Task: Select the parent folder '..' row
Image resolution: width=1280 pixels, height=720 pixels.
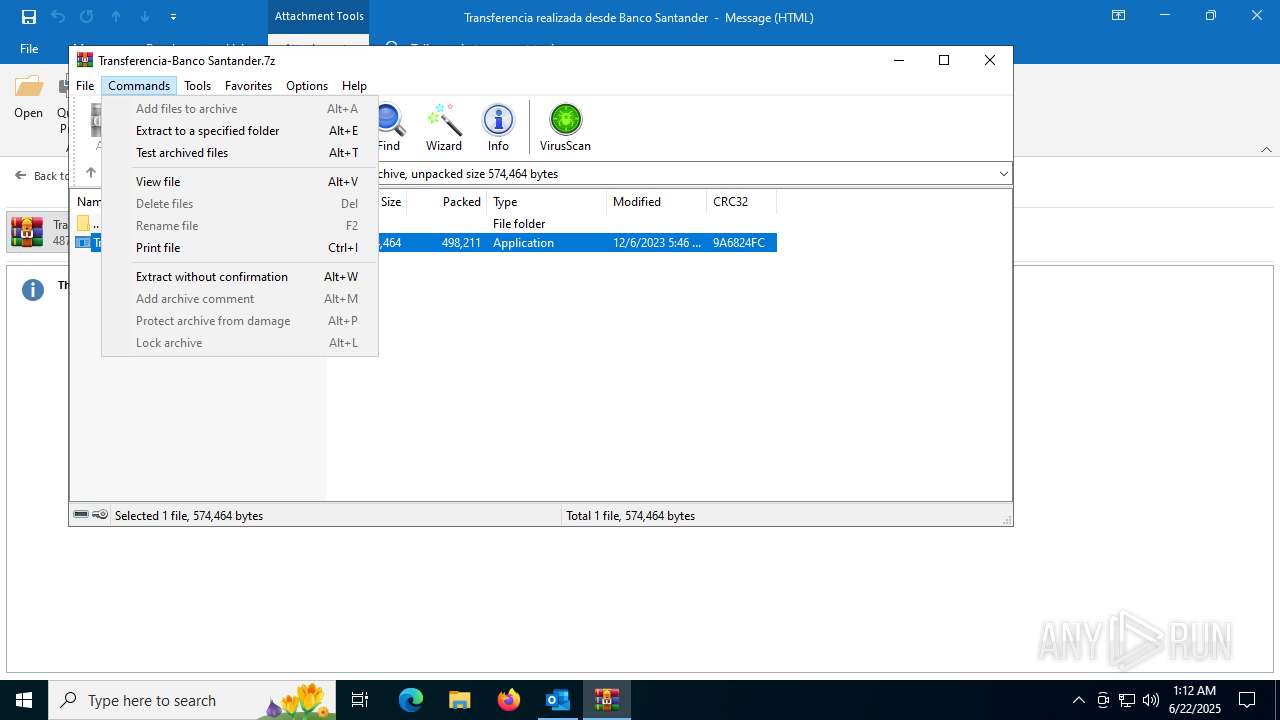Action: pos(88,224)
